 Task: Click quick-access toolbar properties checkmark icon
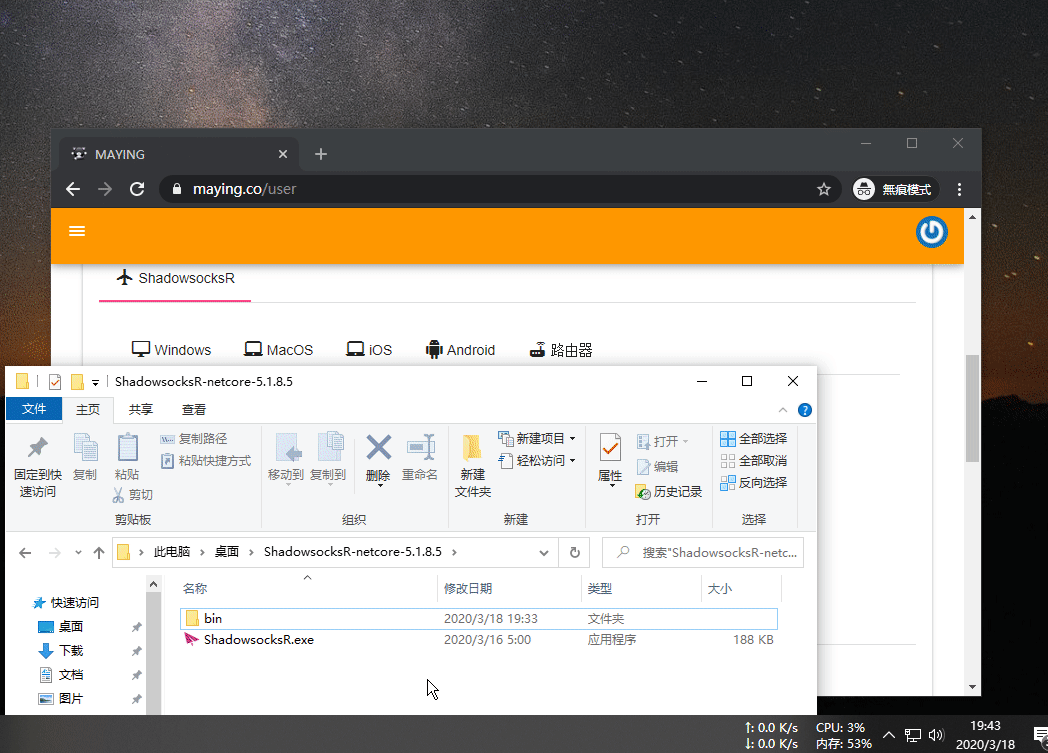(x=55, y=382)
